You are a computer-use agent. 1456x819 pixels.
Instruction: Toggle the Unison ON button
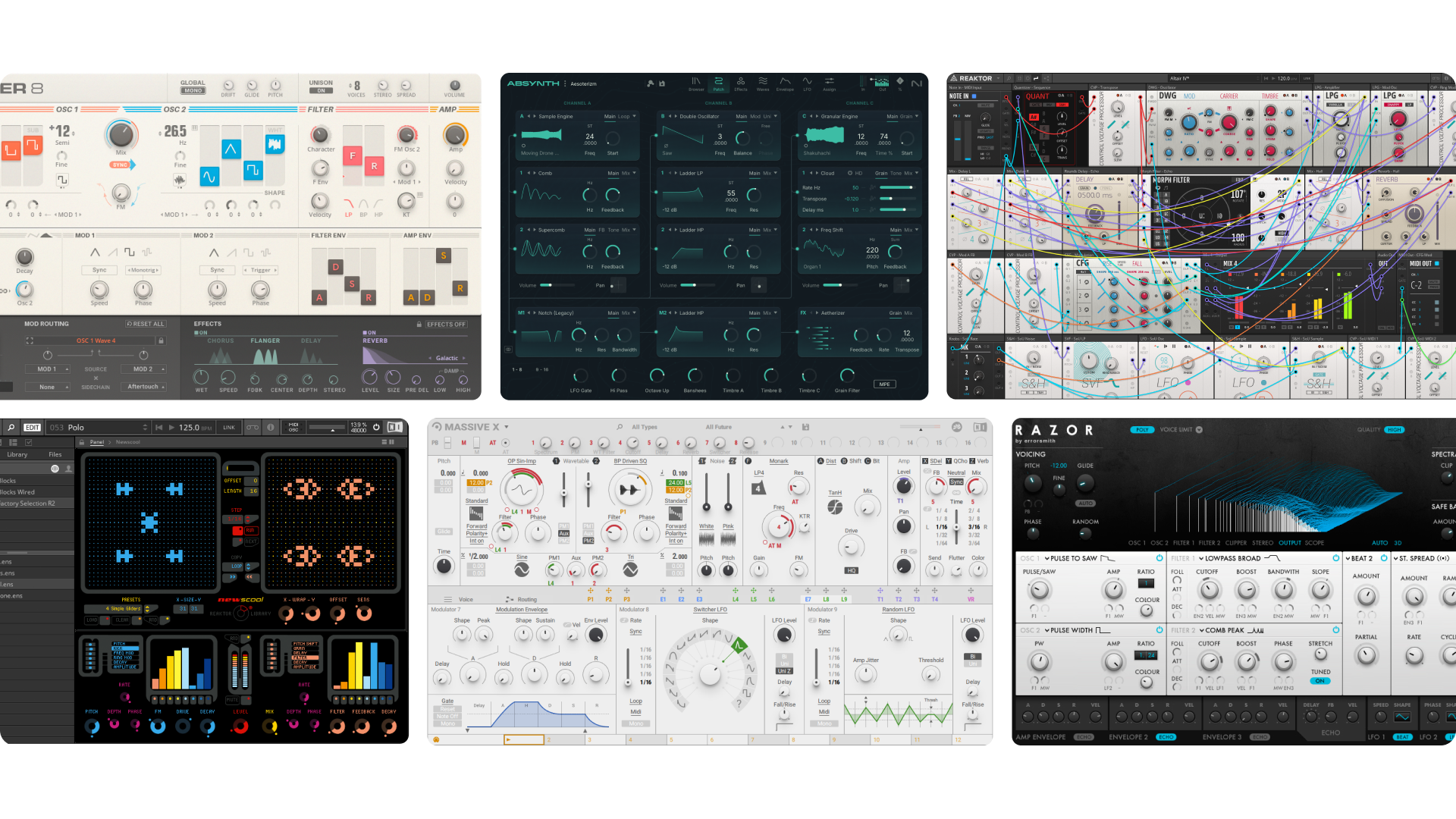point(321,91)
